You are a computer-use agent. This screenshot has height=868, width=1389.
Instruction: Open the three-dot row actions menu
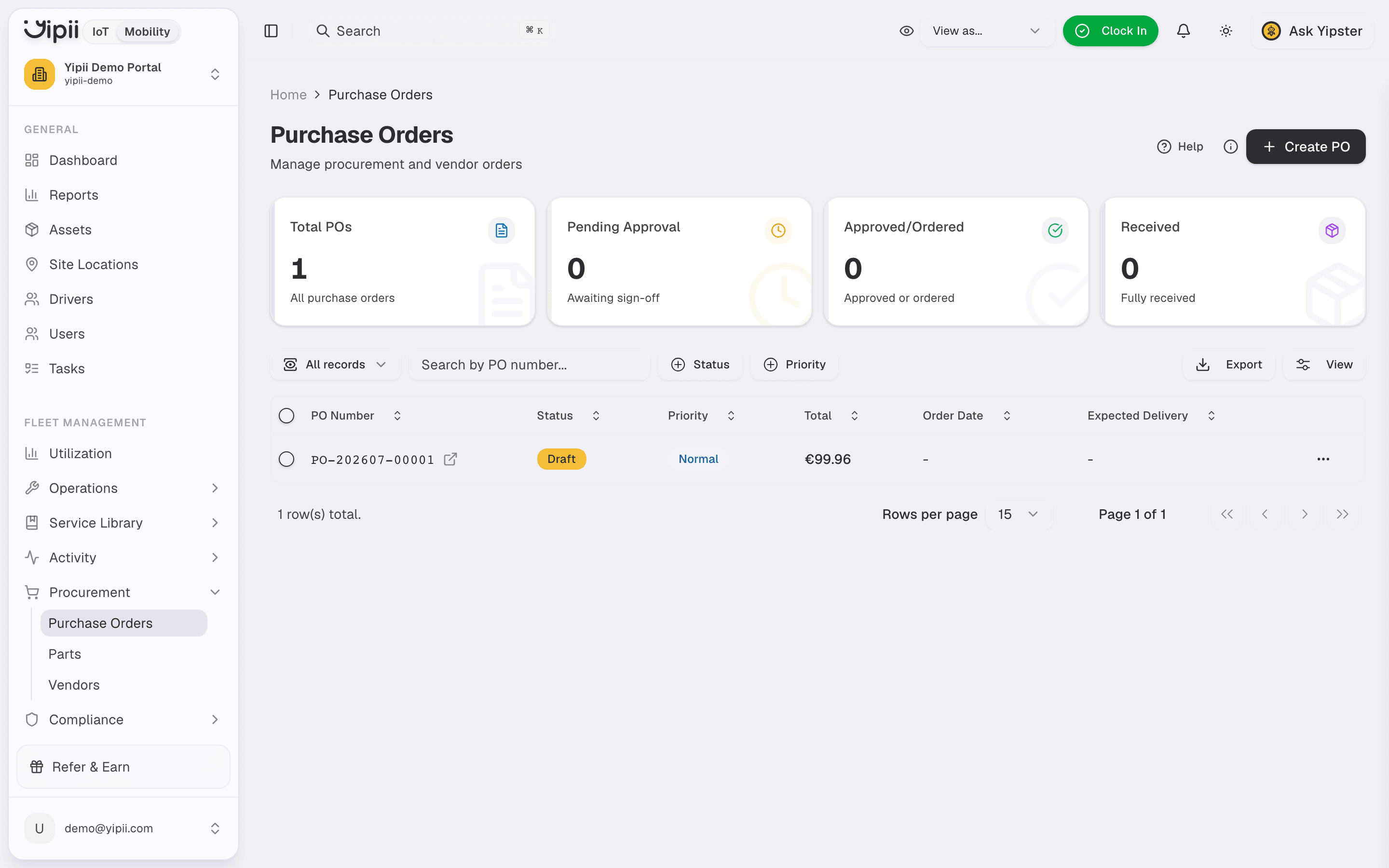coord(1323,459)
